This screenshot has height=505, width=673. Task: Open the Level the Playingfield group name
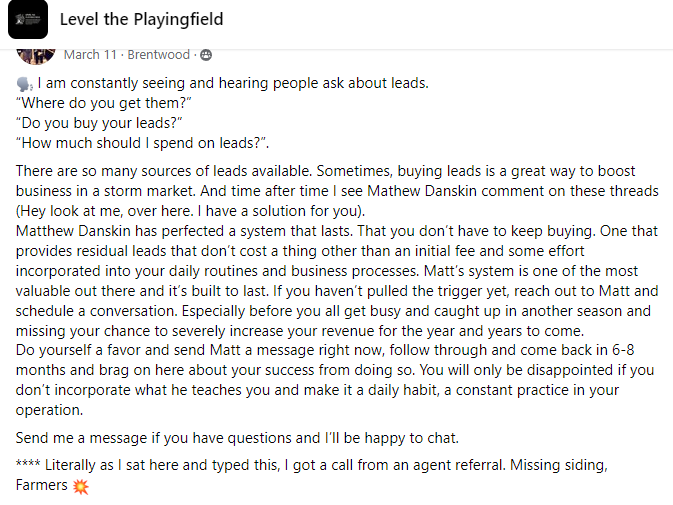tap(141, 19)
